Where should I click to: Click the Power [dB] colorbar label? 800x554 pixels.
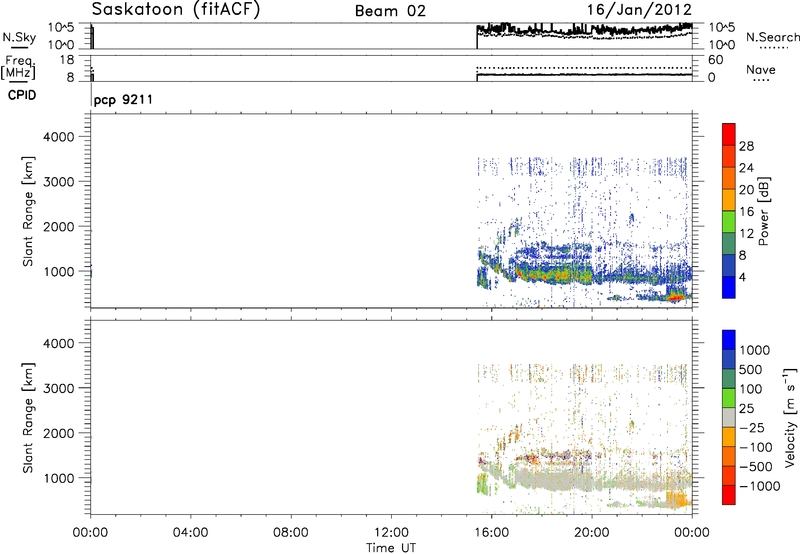tap(764, 211)
